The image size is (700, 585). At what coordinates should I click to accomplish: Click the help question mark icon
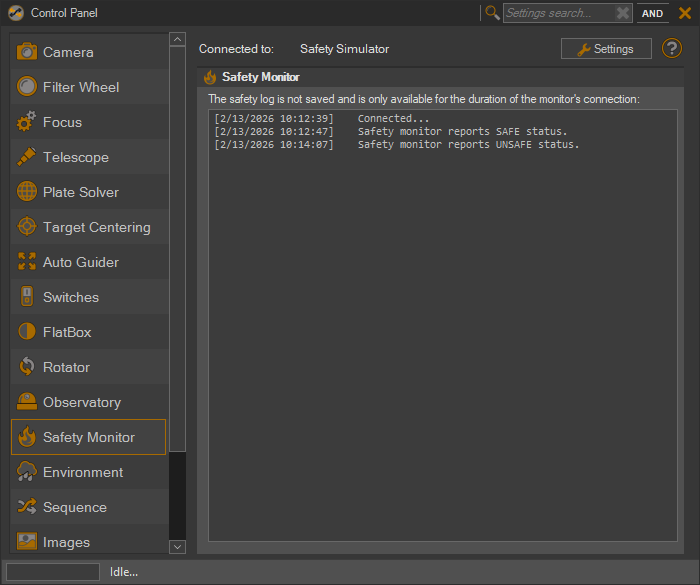pos(671,48)
